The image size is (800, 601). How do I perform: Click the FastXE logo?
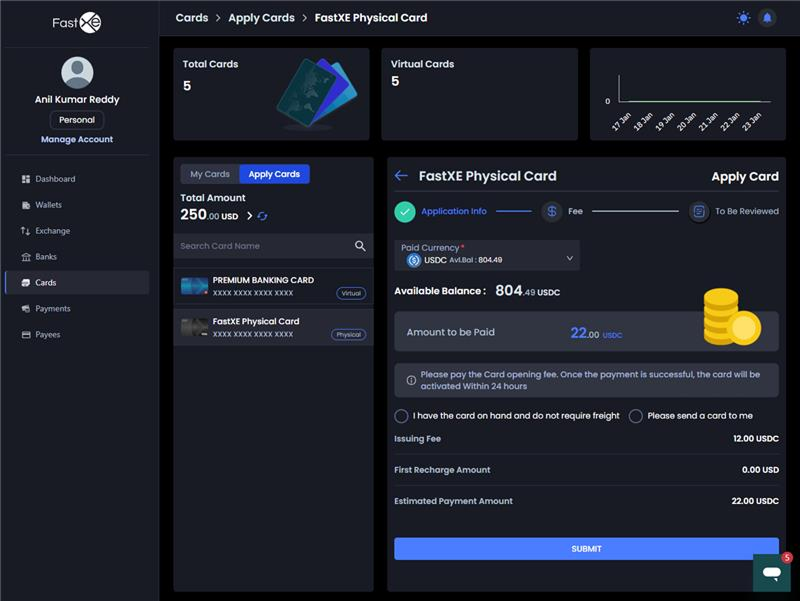(77, 22)
